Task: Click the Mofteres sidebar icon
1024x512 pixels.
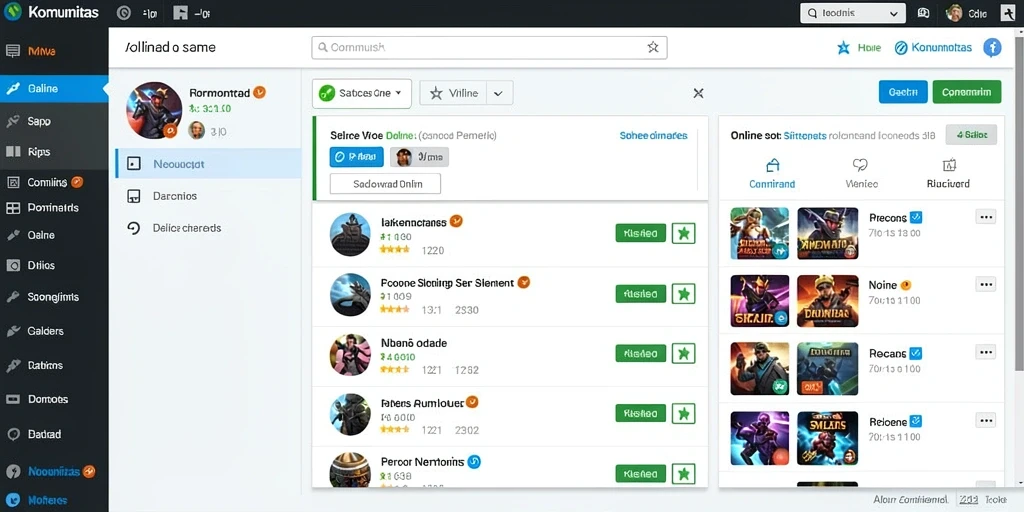Action: tap(13, 500)
